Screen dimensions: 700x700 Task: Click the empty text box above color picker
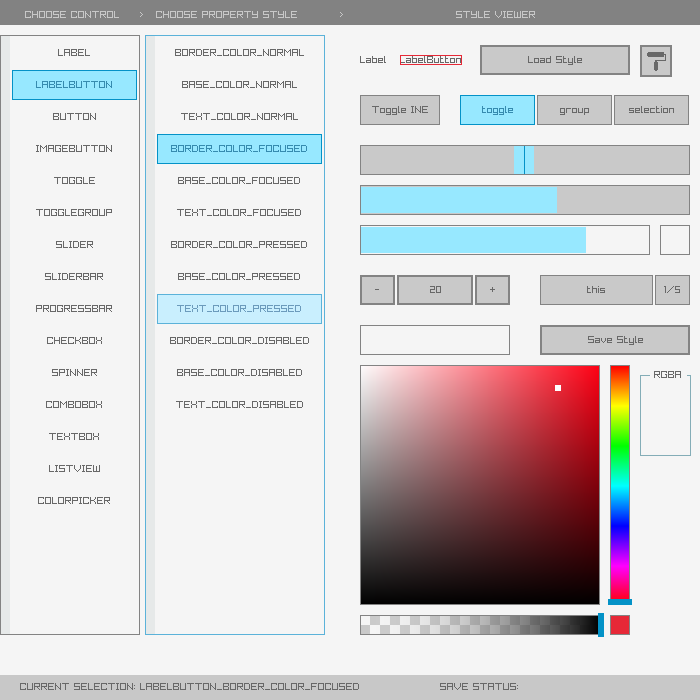click(435, 340)
